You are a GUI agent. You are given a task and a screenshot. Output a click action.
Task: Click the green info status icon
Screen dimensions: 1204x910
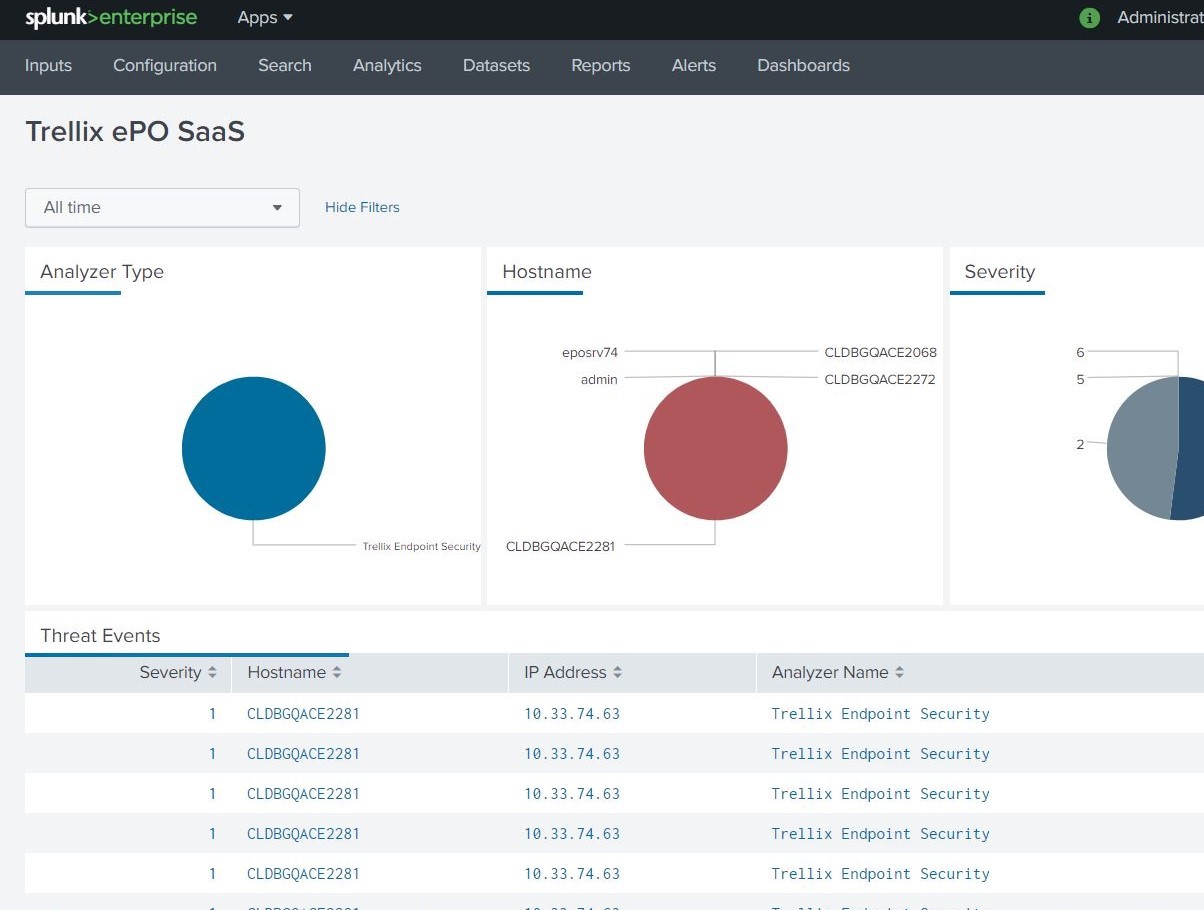[1090, 18]
